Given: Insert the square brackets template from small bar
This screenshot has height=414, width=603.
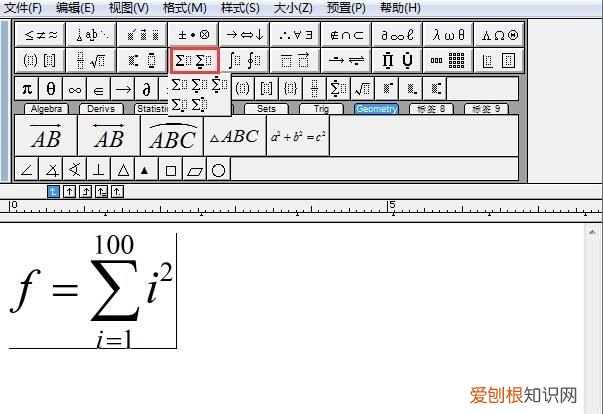Looking at the screenshot, I should 267,89.
